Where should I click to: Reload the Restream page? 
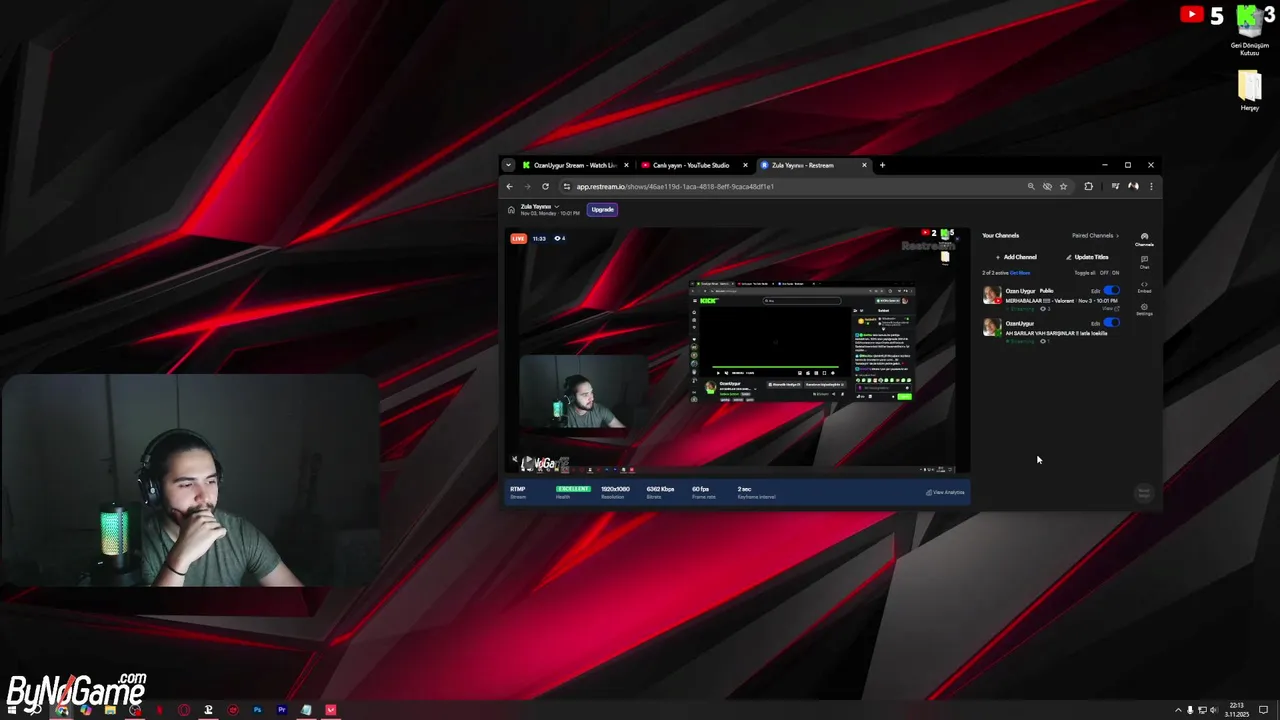coord(545,186)
